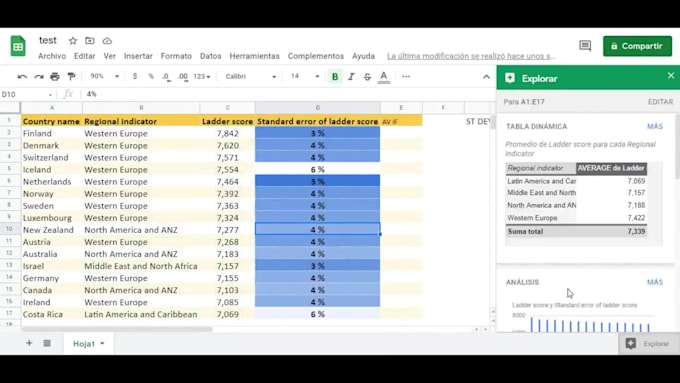This screenshot has width=680, height=383.
Task: Select the Iceland 6 % cell
Action: click(317, 169)
